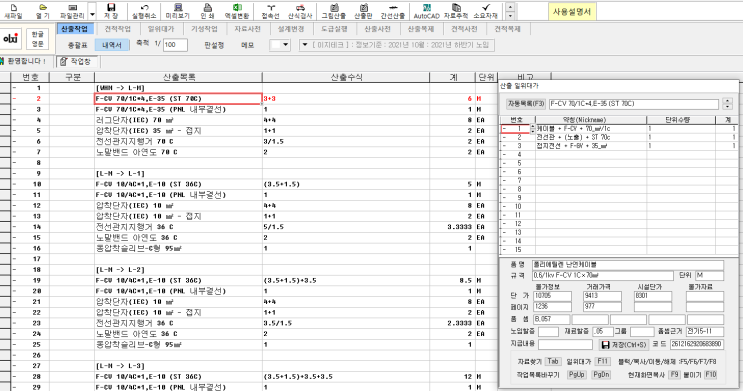Switch to the 일위대가 tab
743x391 pixels.
coord(161,29)
